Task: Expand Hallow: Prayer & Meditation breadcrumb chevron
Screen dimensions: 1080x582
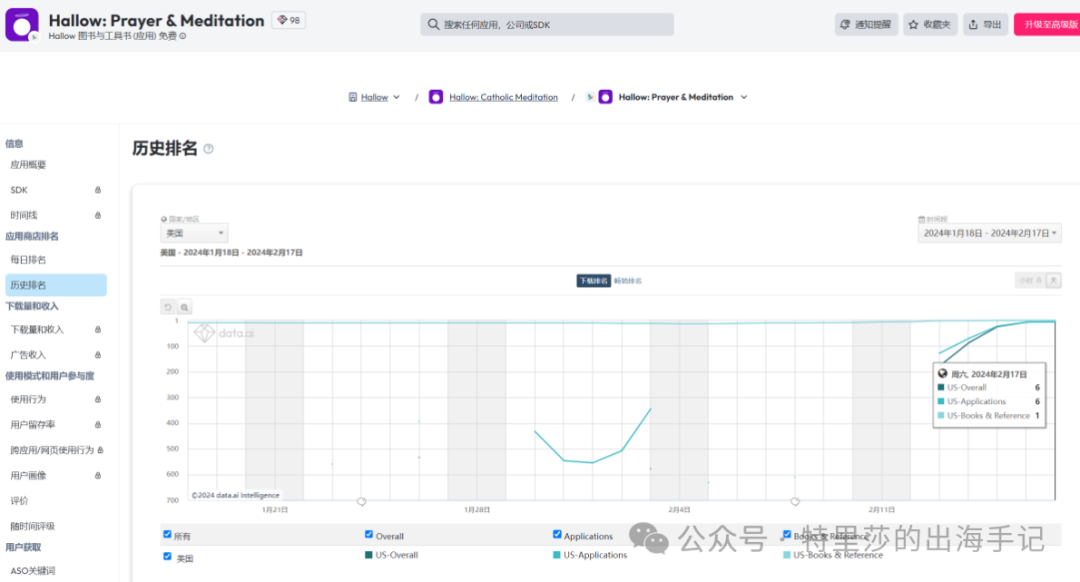Action: 744,97
